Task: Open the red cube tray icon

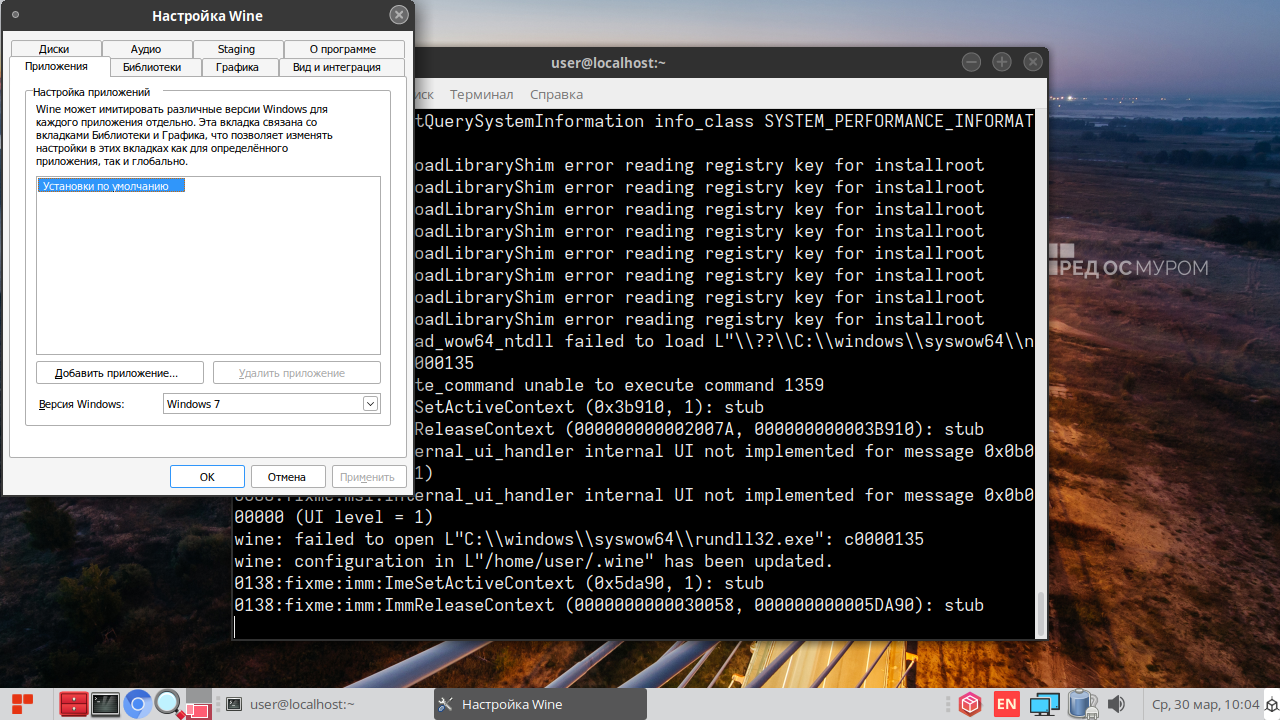Action: coord(969,704)
